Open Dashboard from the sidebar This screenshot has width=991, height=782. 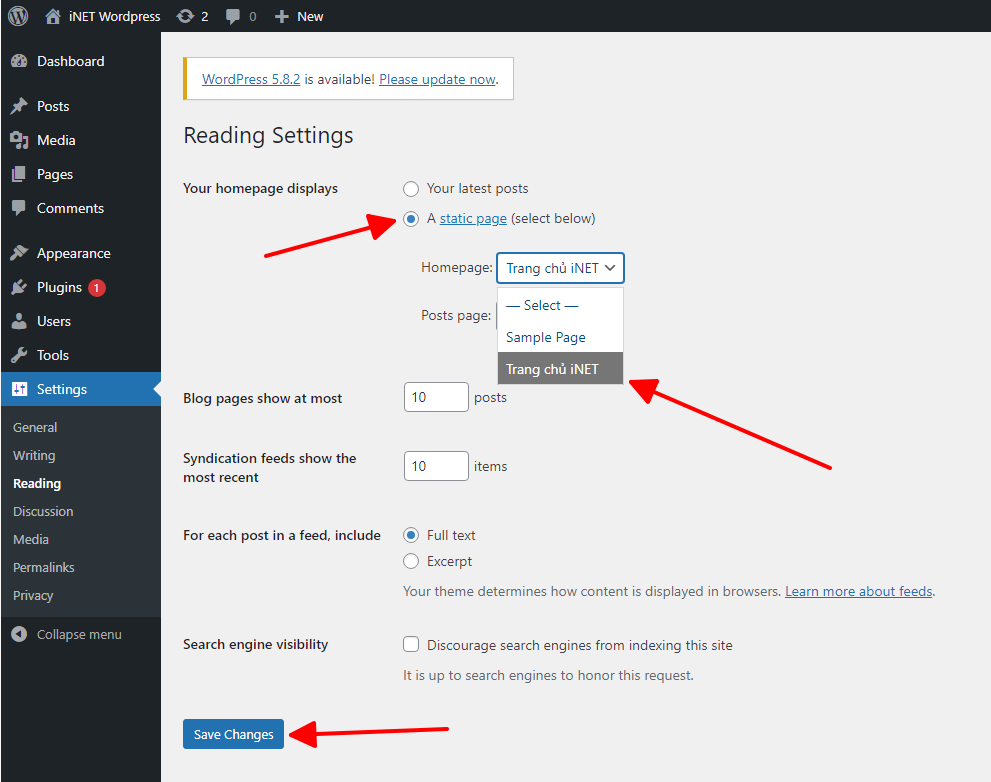point(71,61)
